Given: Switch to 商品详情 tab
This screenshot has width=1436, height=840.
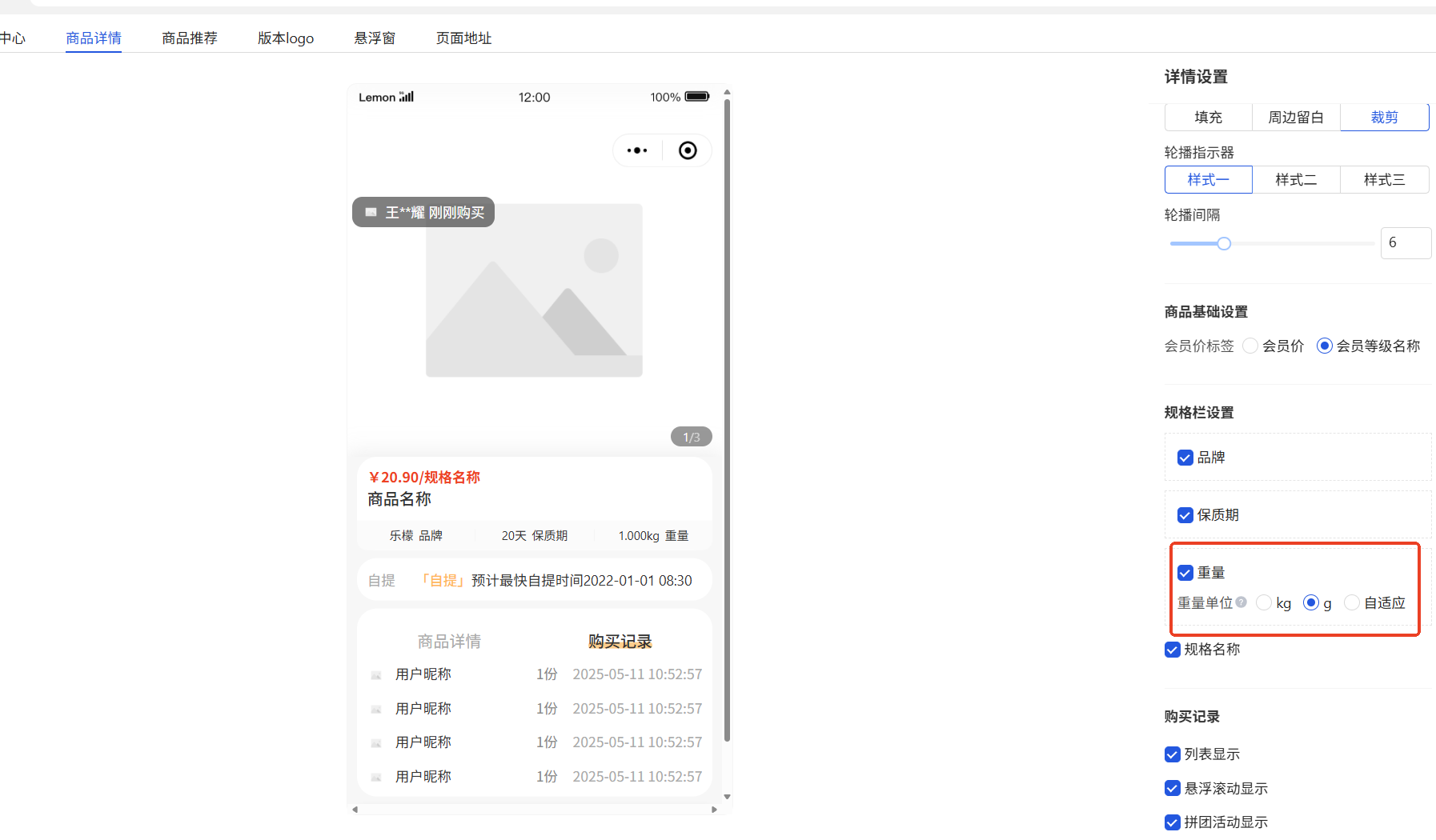Looking at the screenshot, I should pos(94,38).
